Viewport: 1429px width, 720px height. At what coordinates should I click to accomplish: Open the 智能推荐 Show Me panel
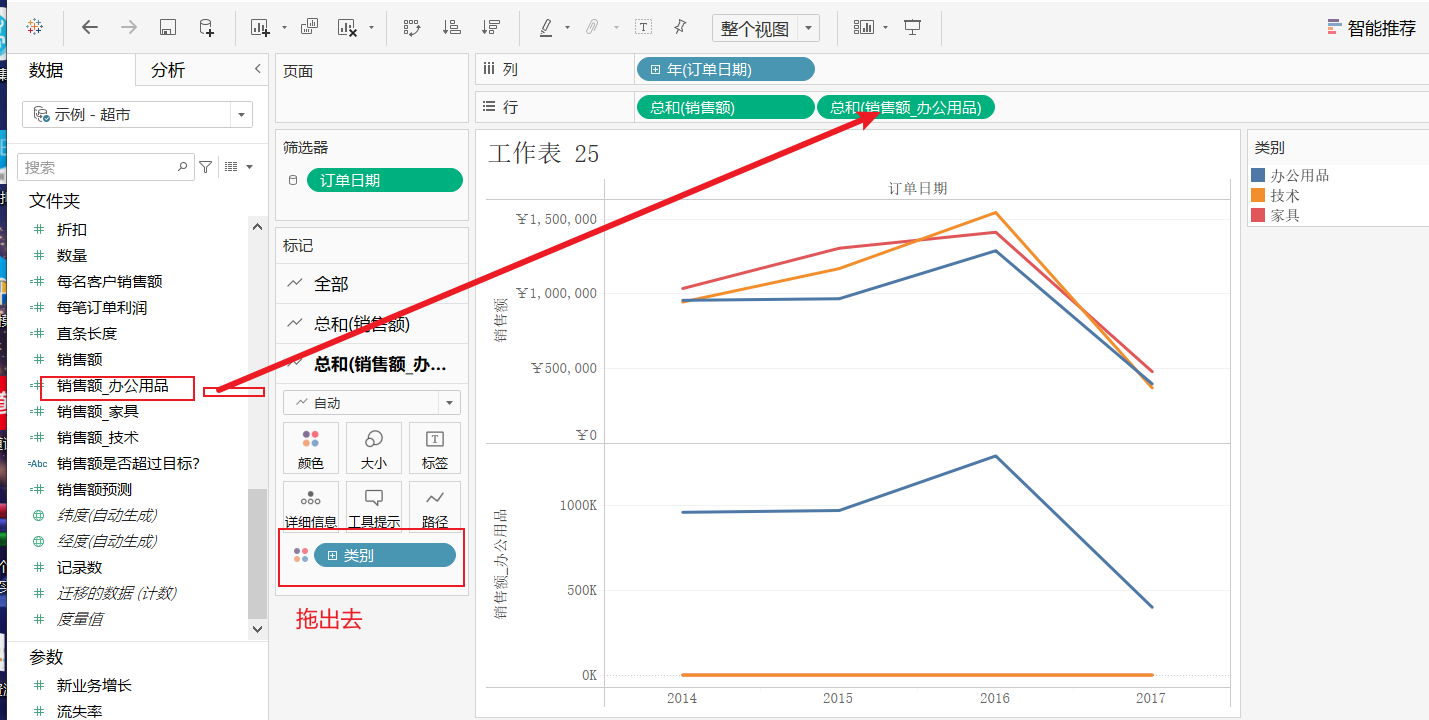click(x=1371, y=28)
